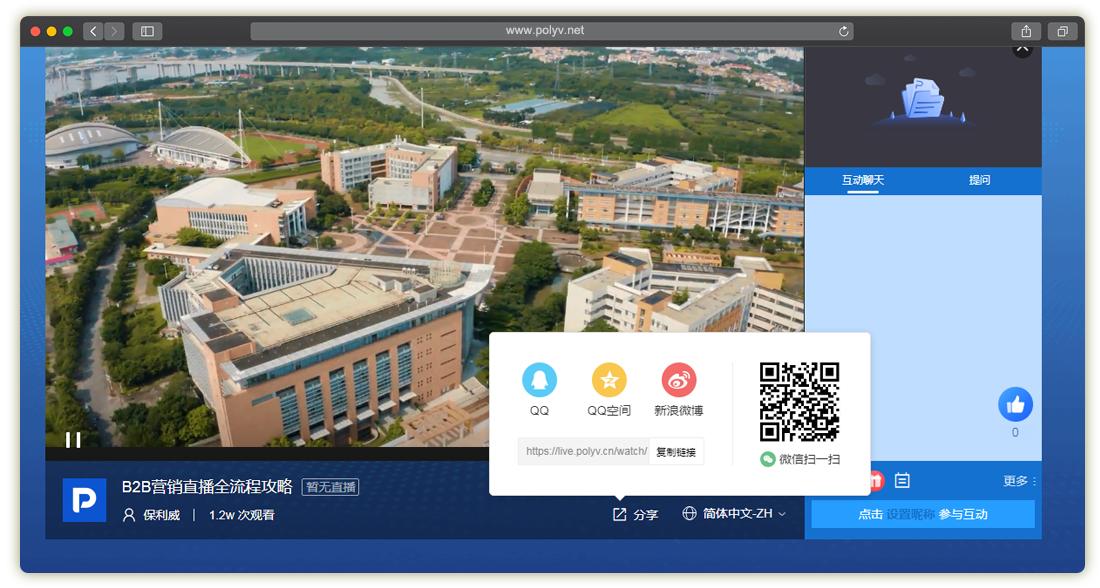Close the document panel overlay
Viewport: 1100px width, 588px height.
pos(1021,48)
